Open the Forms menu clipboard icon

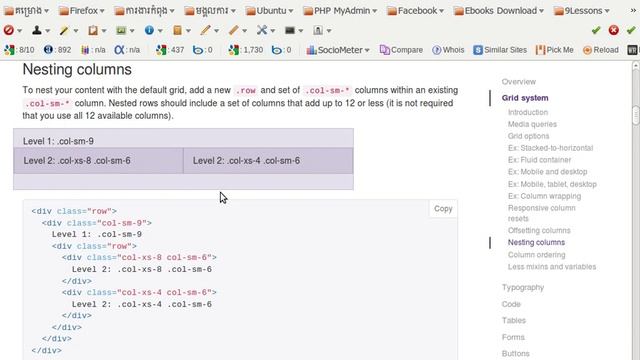click(x=93, y=30)
